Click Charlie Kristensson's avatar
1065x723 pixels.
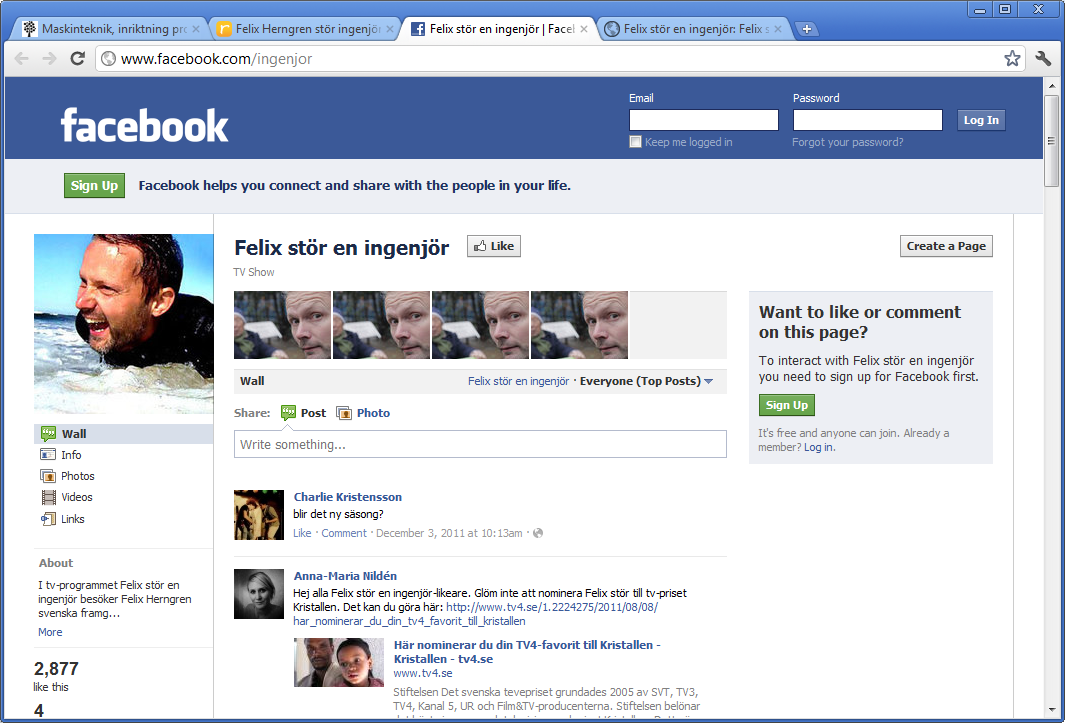(259, 515)
